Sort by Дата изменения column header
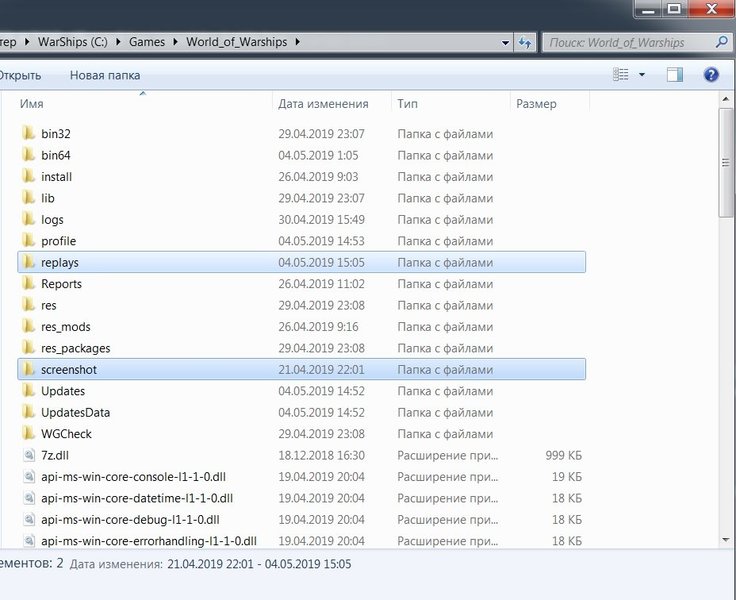Viewport: 736px width, 600px height. [x=323, y=103]
